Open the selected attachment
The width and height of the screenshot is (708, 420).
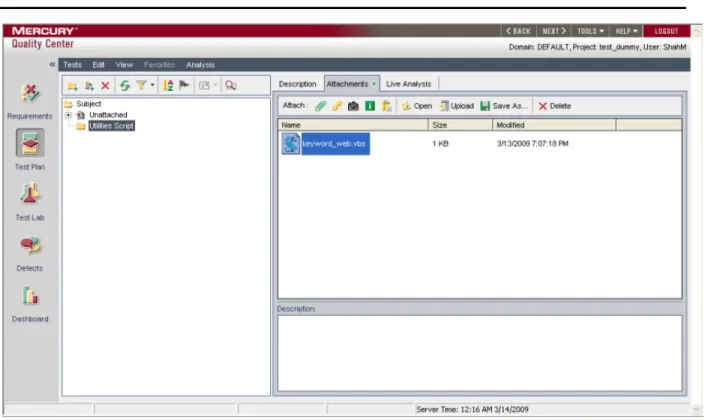[x=417, y=106]
